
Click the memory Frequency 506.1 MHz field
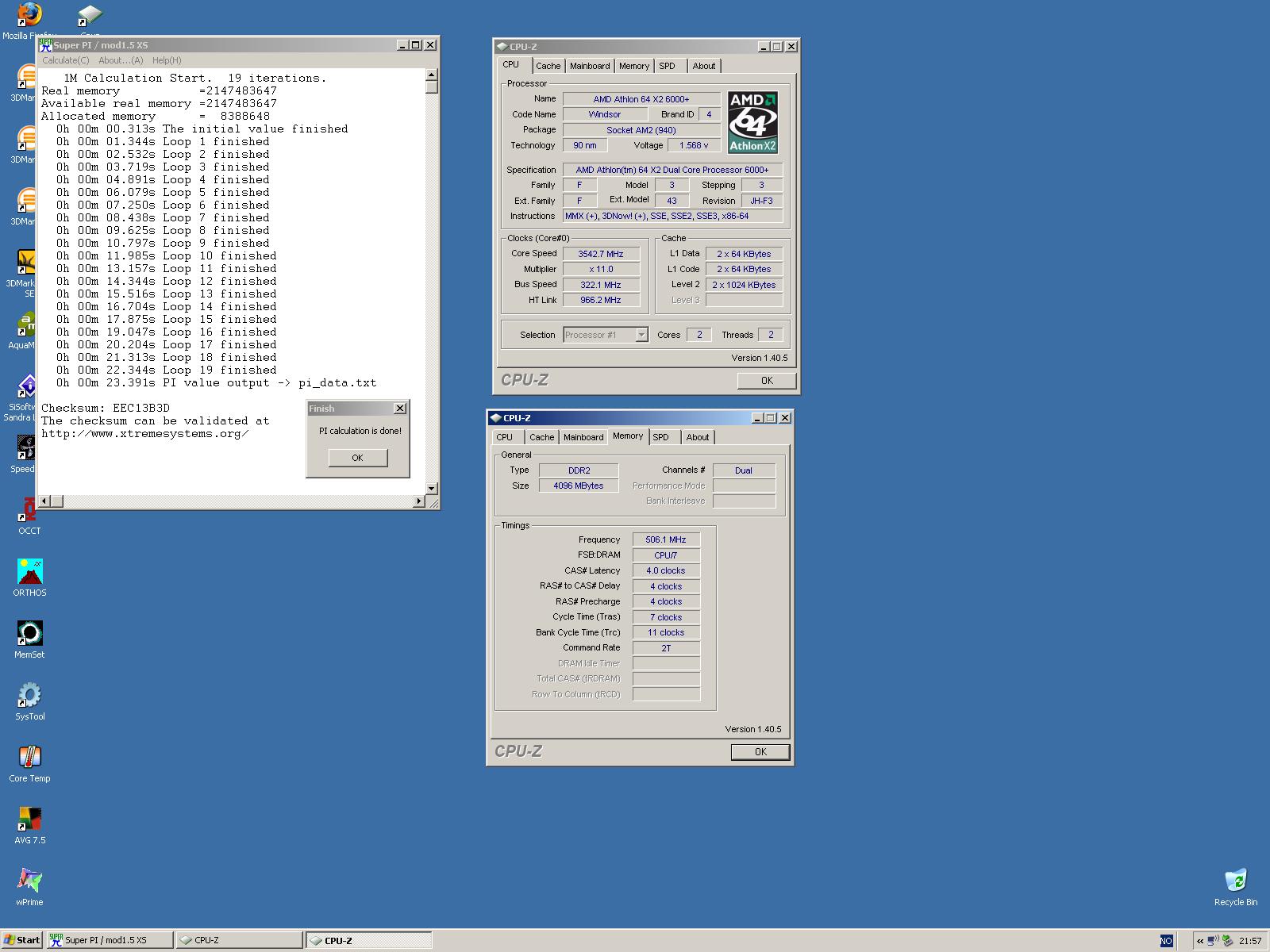point(666,539)
